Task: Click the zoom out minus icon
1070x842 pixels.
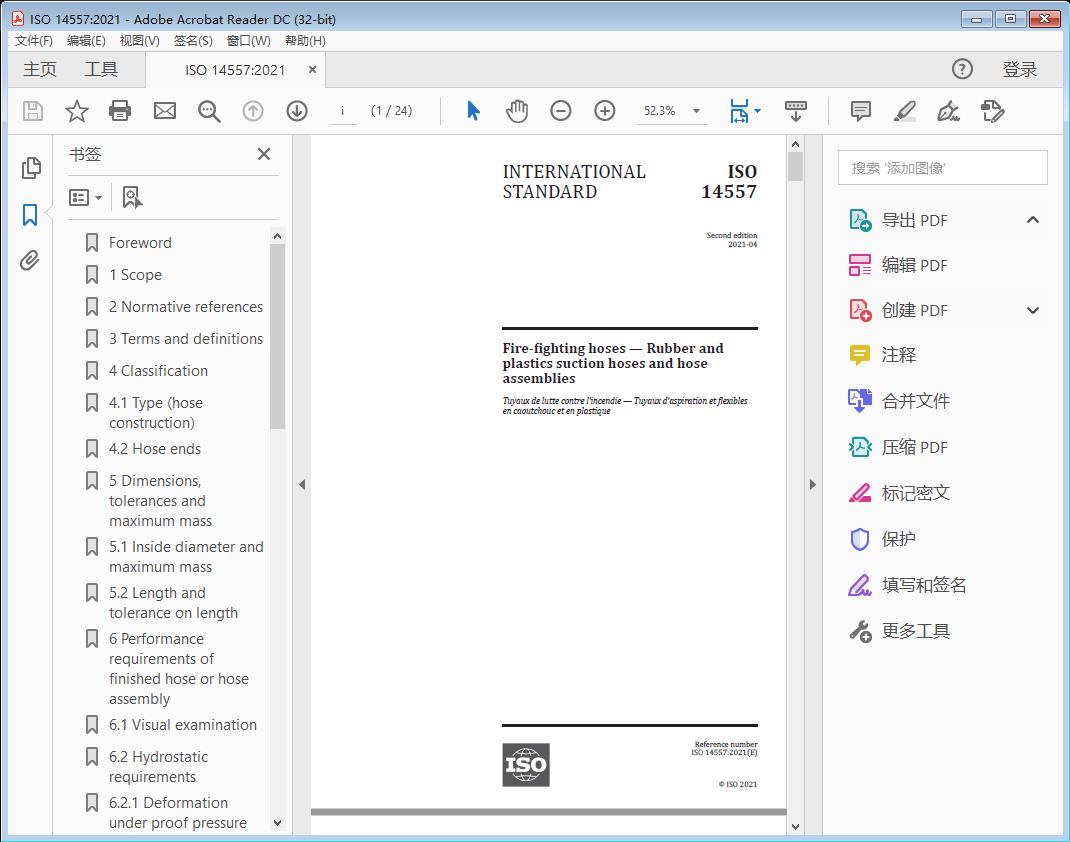Action: (x=561, y=111)
